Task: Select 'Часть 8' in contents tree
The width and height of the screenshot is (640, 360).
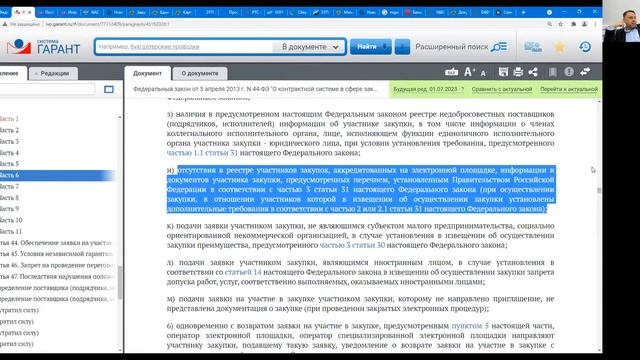Action: pos(10,198)
